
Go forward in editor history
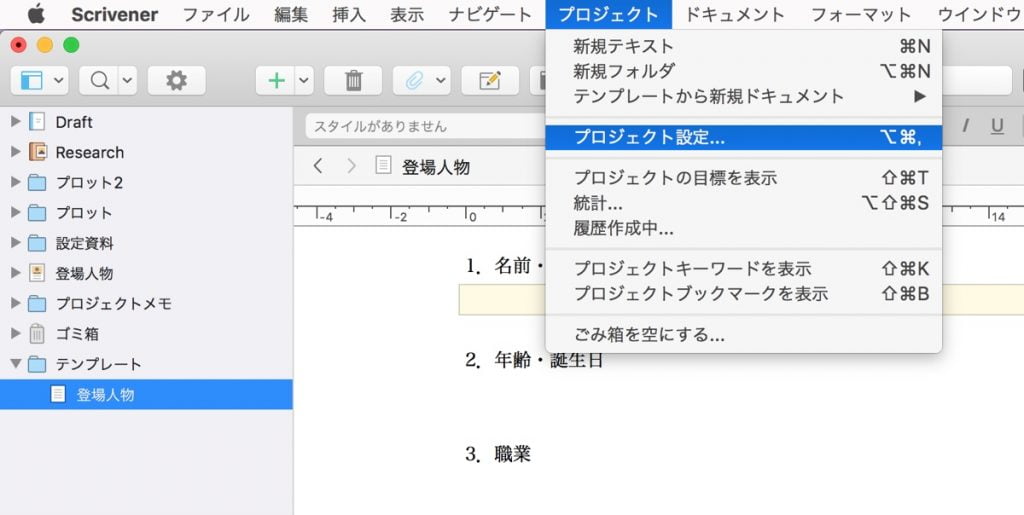(x=351, y=166)
